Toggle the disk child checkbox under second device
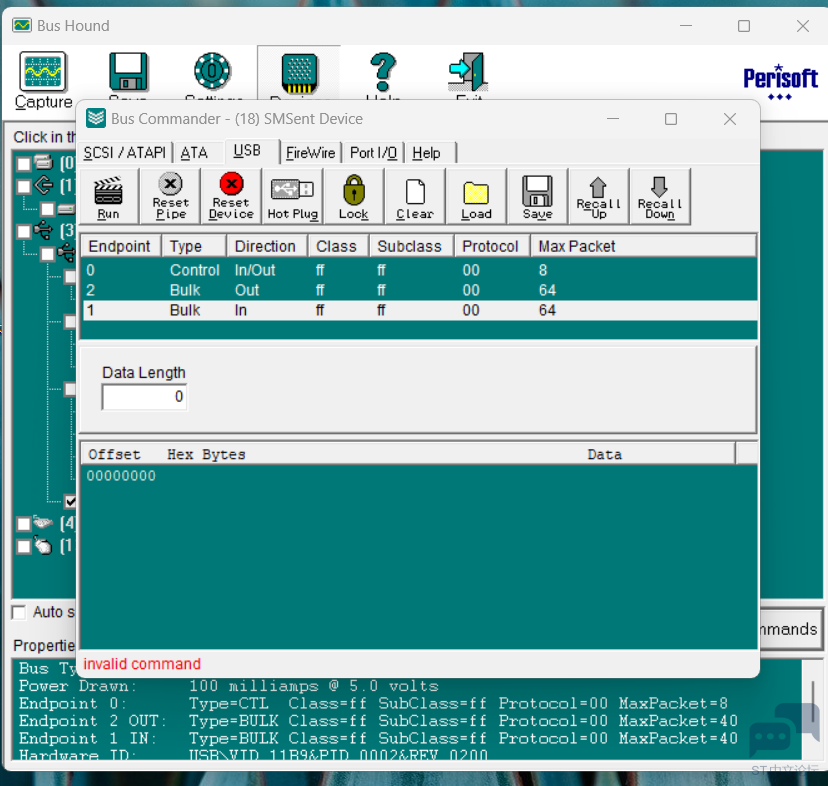Viewport: 828px width, 786px height. [48, 209]
